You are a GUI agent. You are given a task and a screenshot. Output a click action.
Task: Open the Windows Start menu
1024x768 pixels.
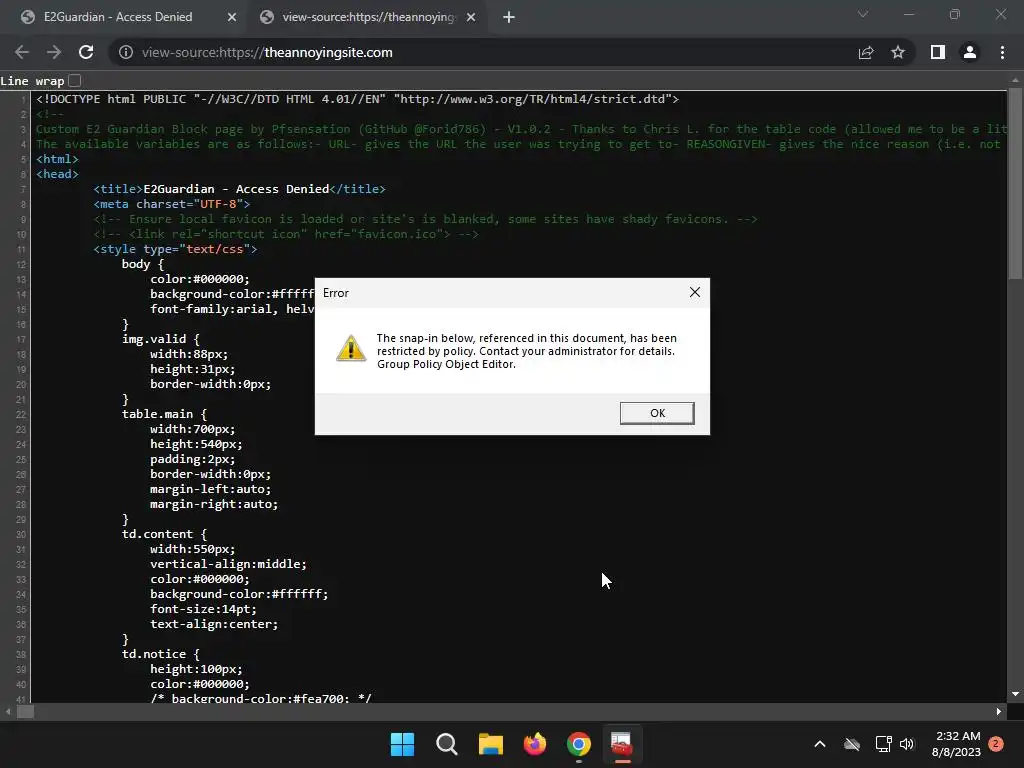tap(402, 744)
